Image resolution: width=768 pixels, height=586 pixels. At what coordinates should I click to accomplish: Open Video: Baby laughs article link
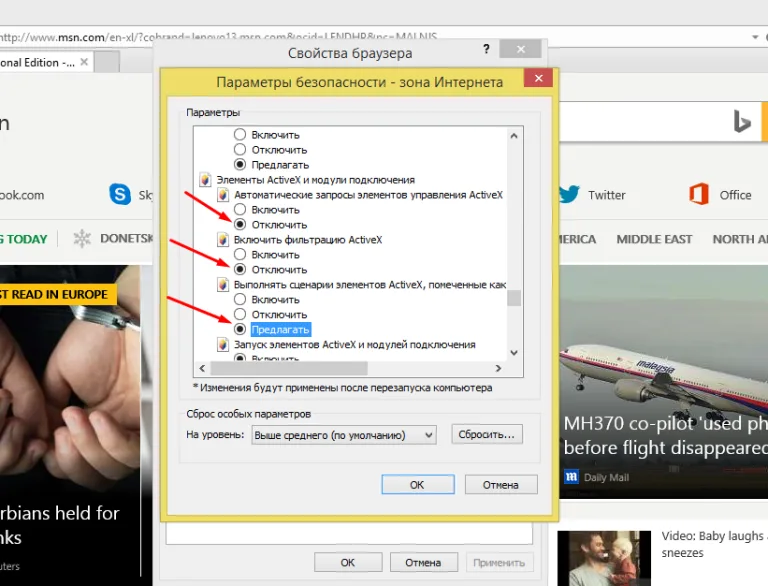click(x=714, y=544)
